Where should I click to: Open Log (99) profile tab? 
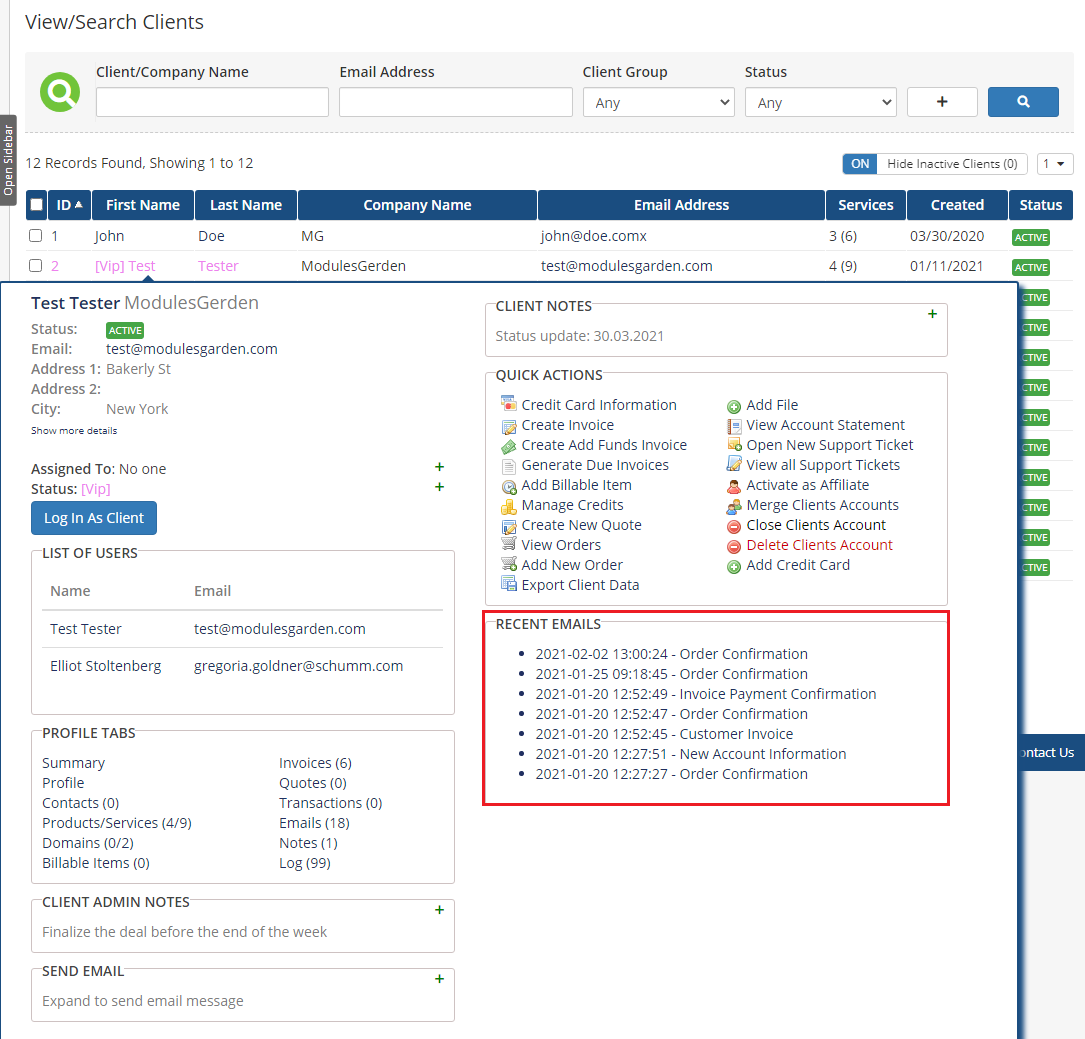tap(304, 863)
